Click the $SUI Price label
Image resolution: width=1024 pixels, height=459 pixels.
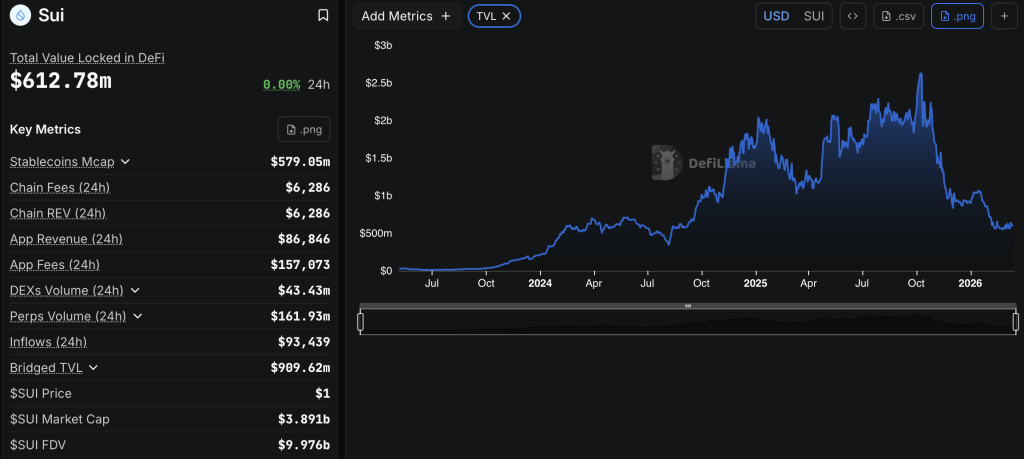40,393
